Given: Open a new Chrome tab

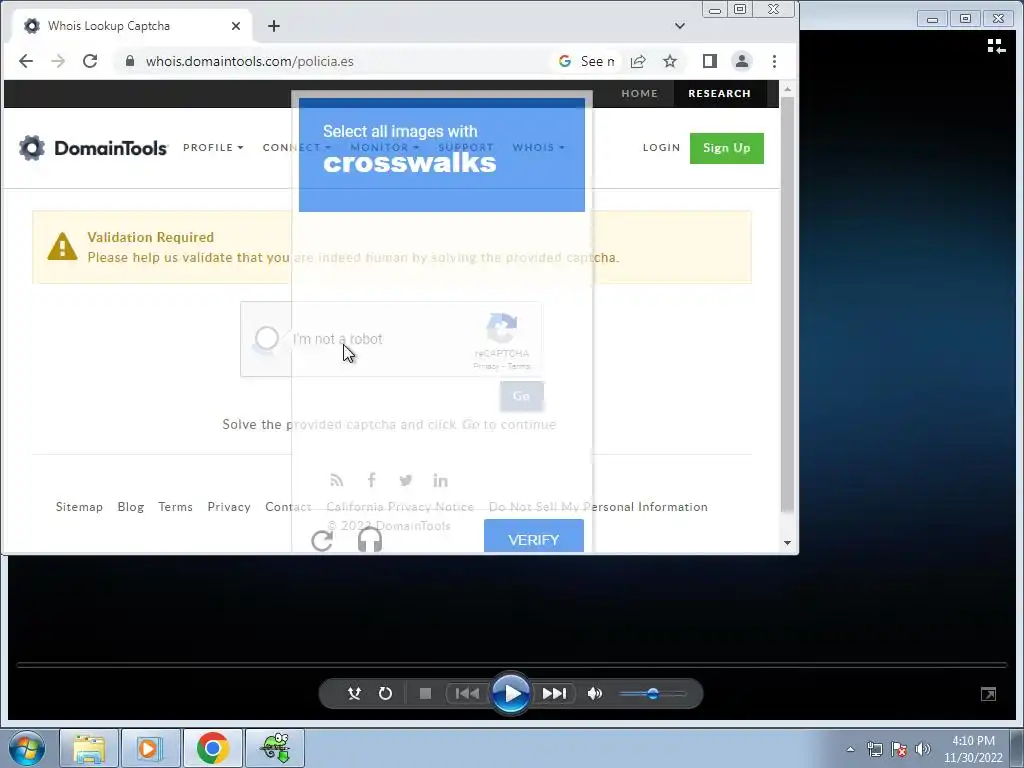Looking at the screenshot, I should pyautogui.click(x=274, y=26).
